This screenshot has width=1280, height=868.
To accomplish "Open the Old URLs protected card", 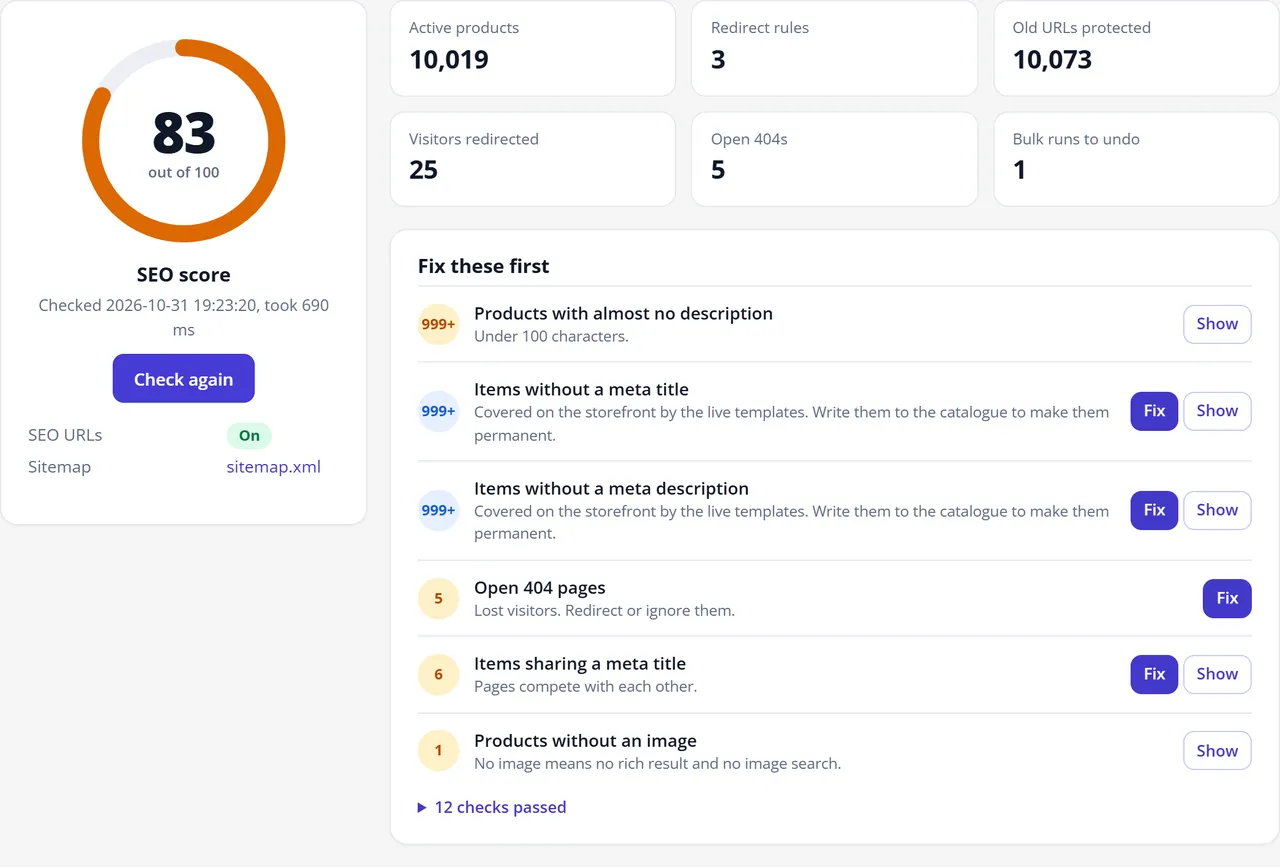I will 1136,48.
